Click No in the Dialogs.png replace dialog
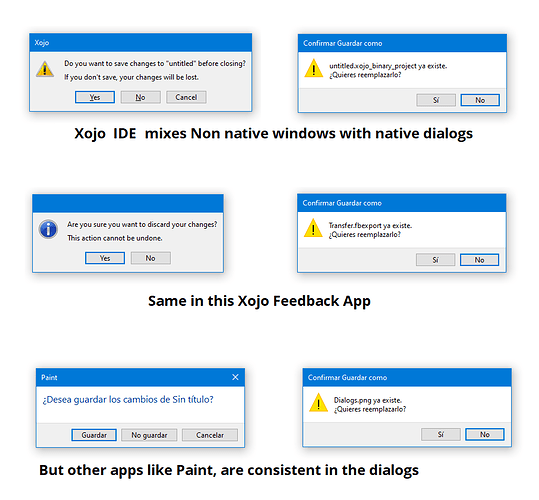 485,434
